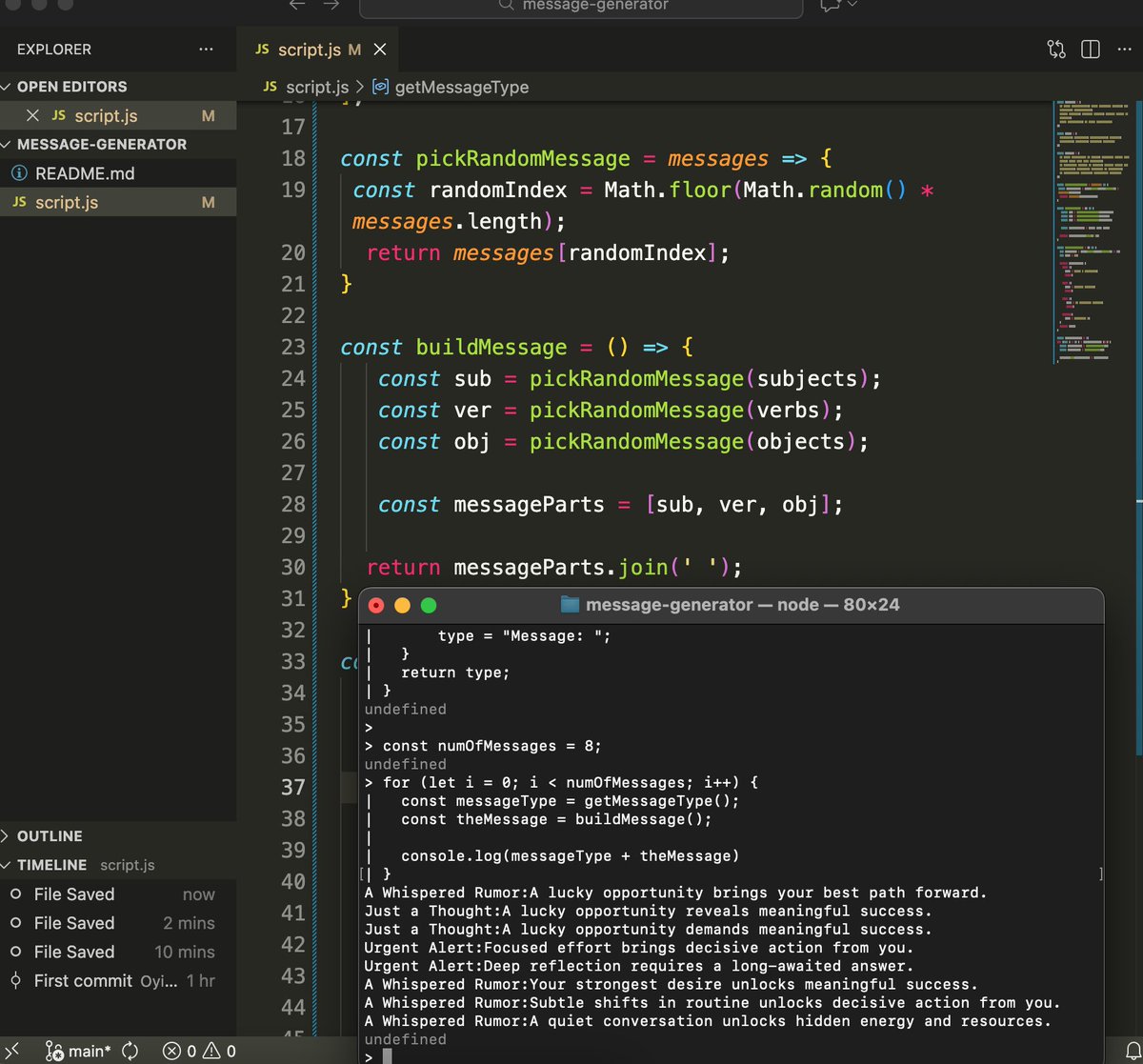Open Explorer views and more actions menu

(x=206, y=50)
